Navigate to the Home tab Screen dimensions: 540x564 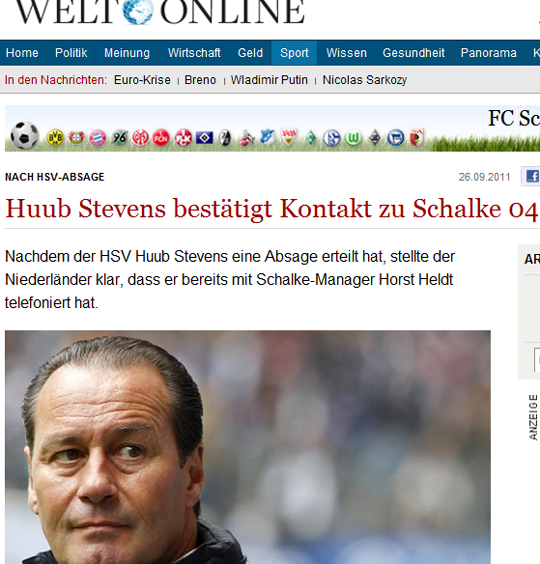click(x=22, y=53)
